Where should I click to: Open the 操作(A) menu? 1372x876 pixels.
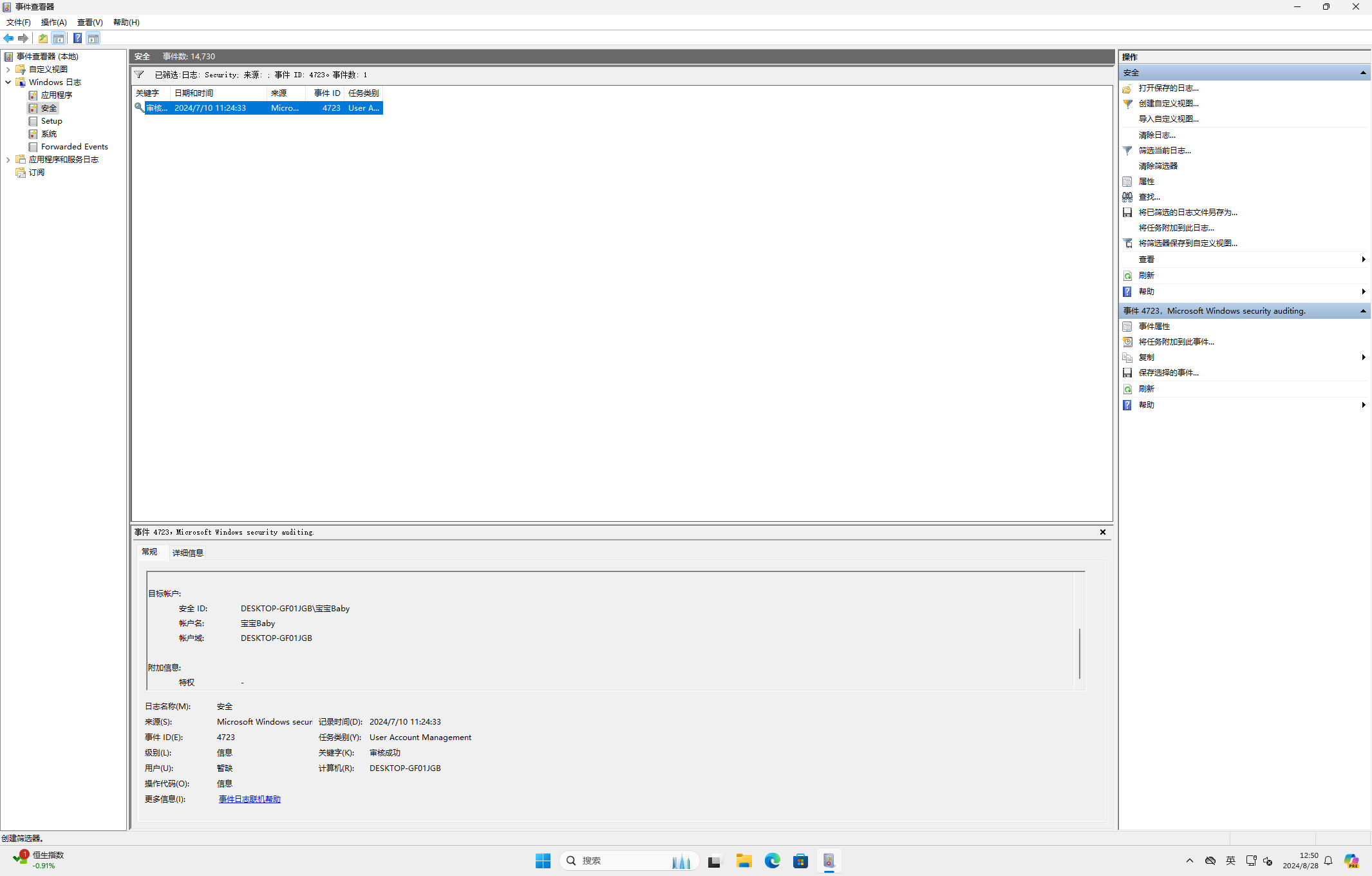point(54,23)
